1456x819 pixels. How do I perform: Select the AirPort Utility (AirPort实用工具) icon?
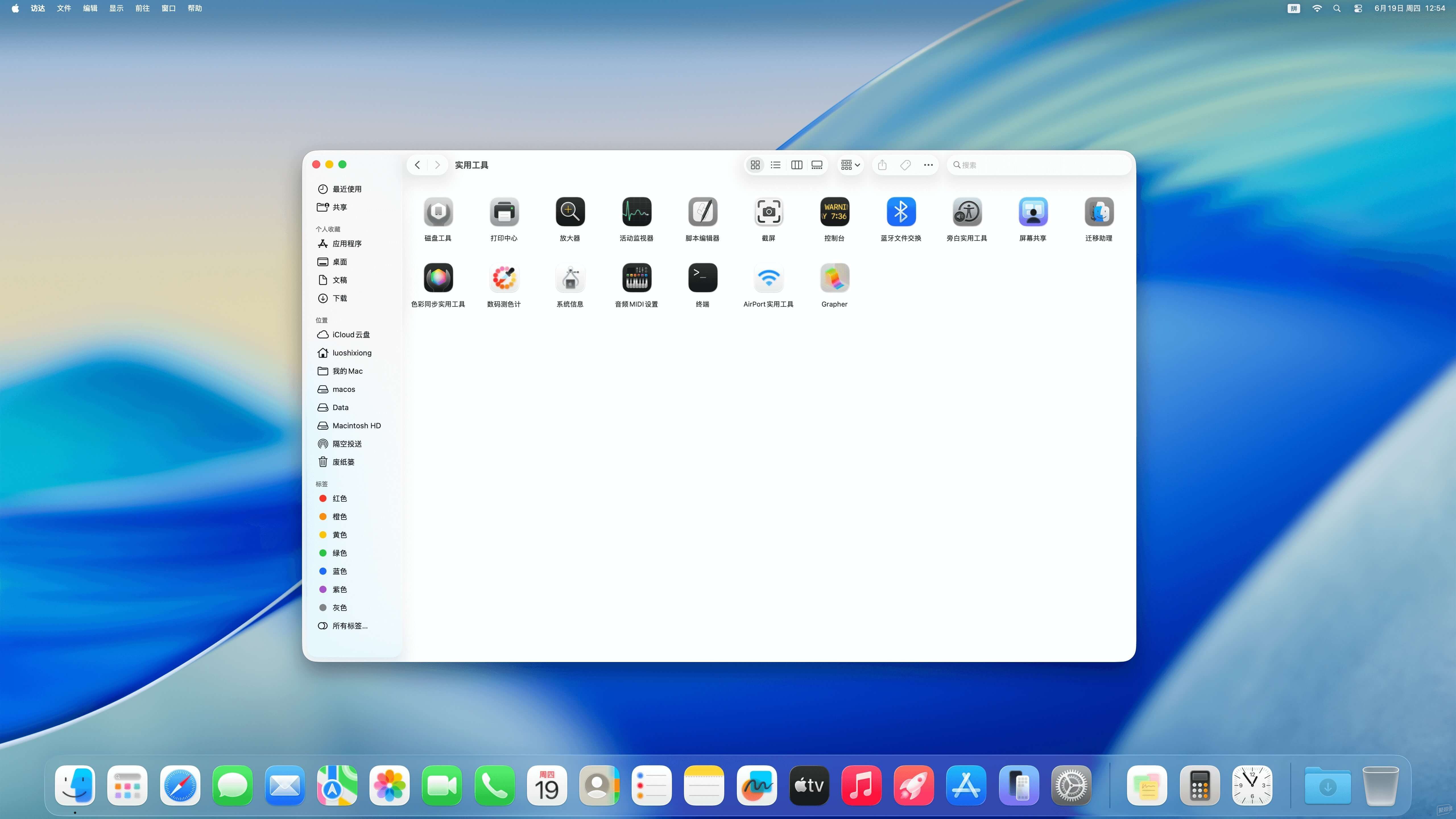pyautogui.click(x=769, y=278)
